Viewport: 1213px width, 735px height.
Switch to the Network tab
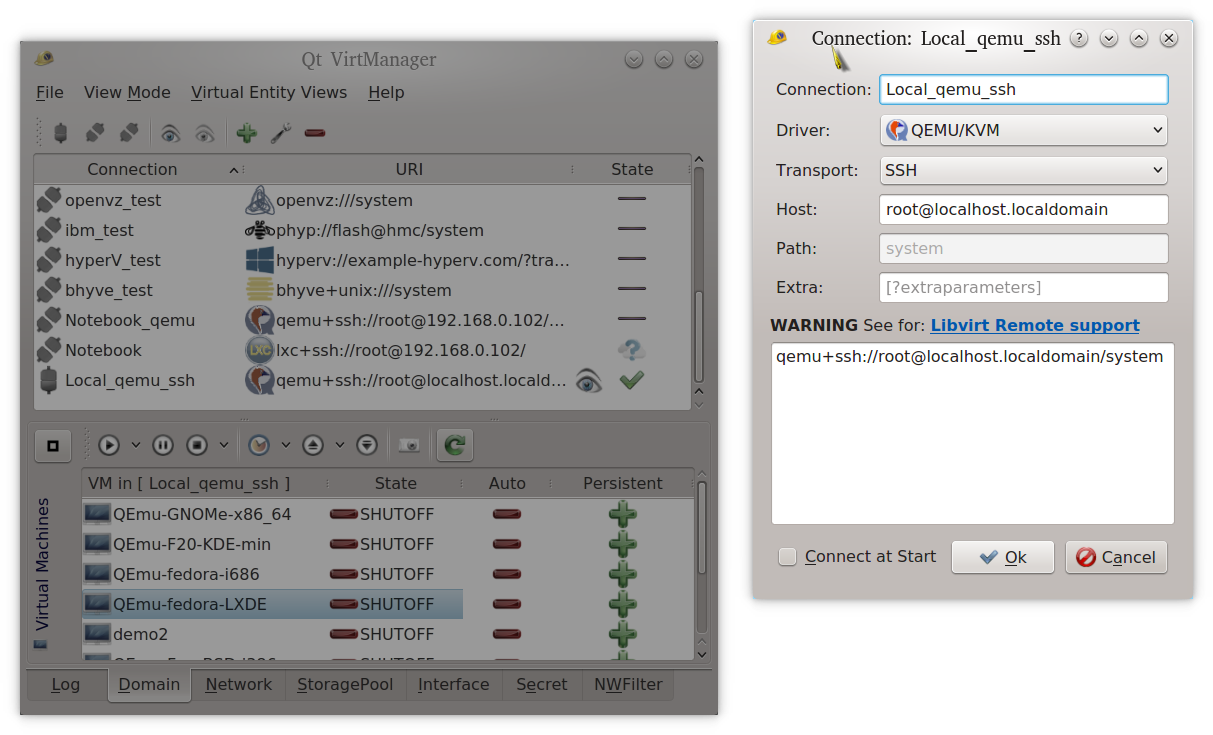238,685
